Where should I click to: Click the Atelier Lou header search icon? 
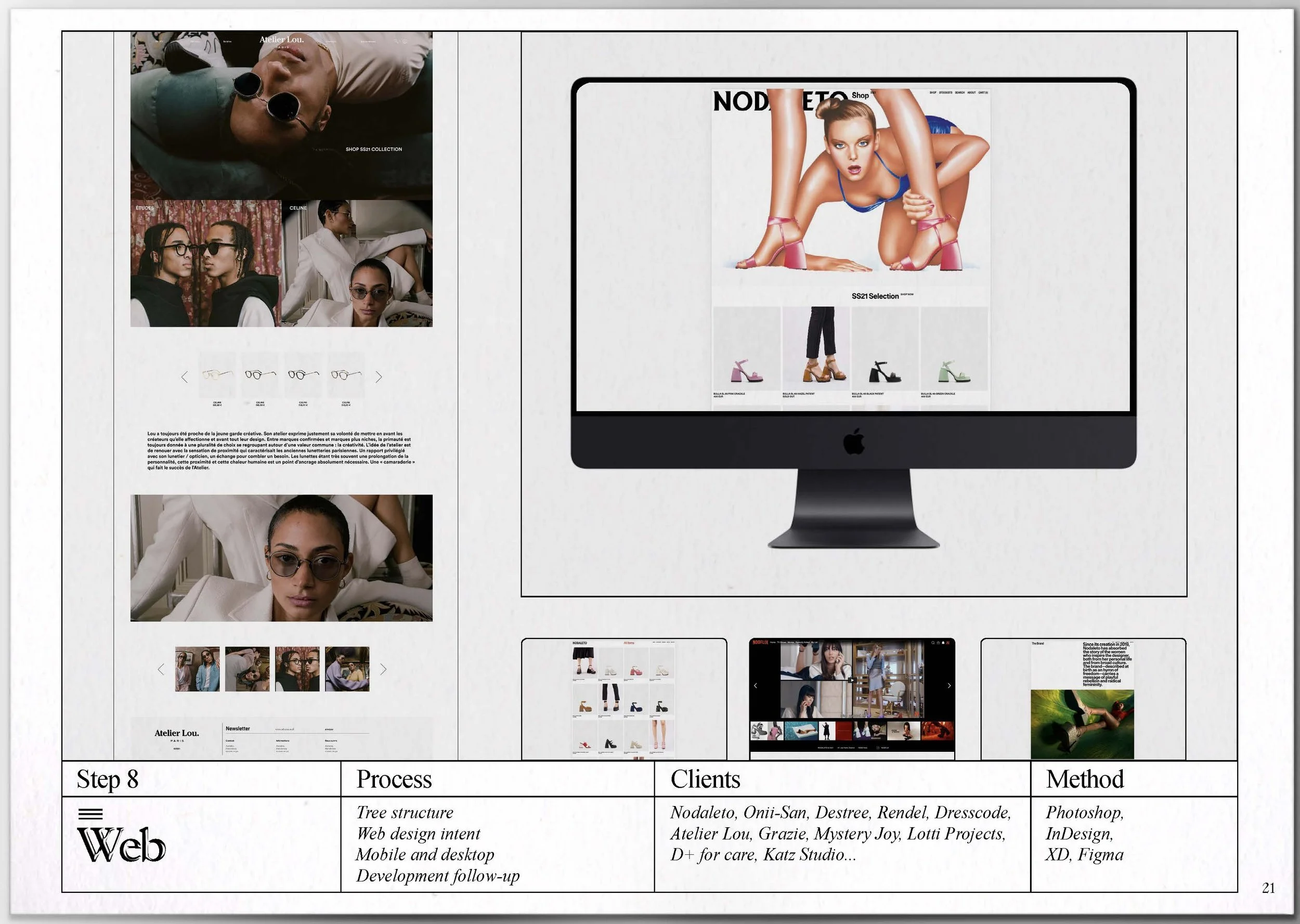pos(397,41)
